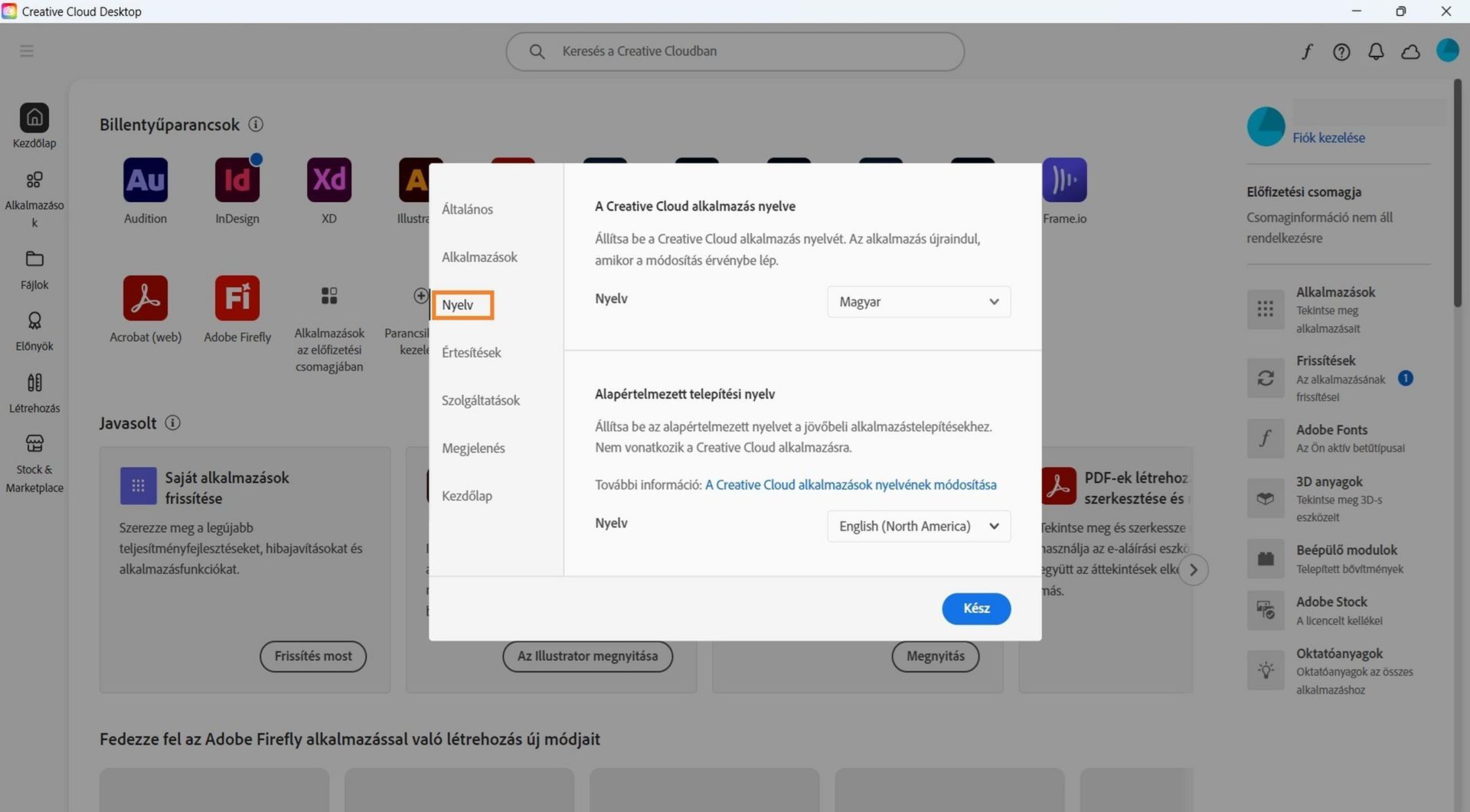Click the Creative Cloud search field
This screenshot has width=1470, height=812.
[735, 51]
